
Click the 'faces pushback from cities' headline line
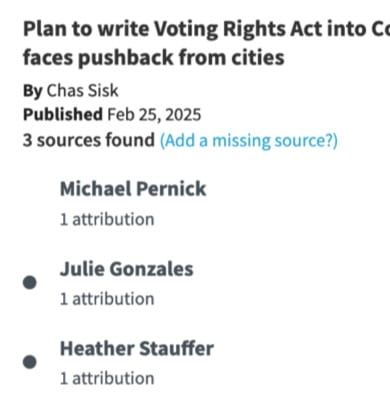coord(154,57)
